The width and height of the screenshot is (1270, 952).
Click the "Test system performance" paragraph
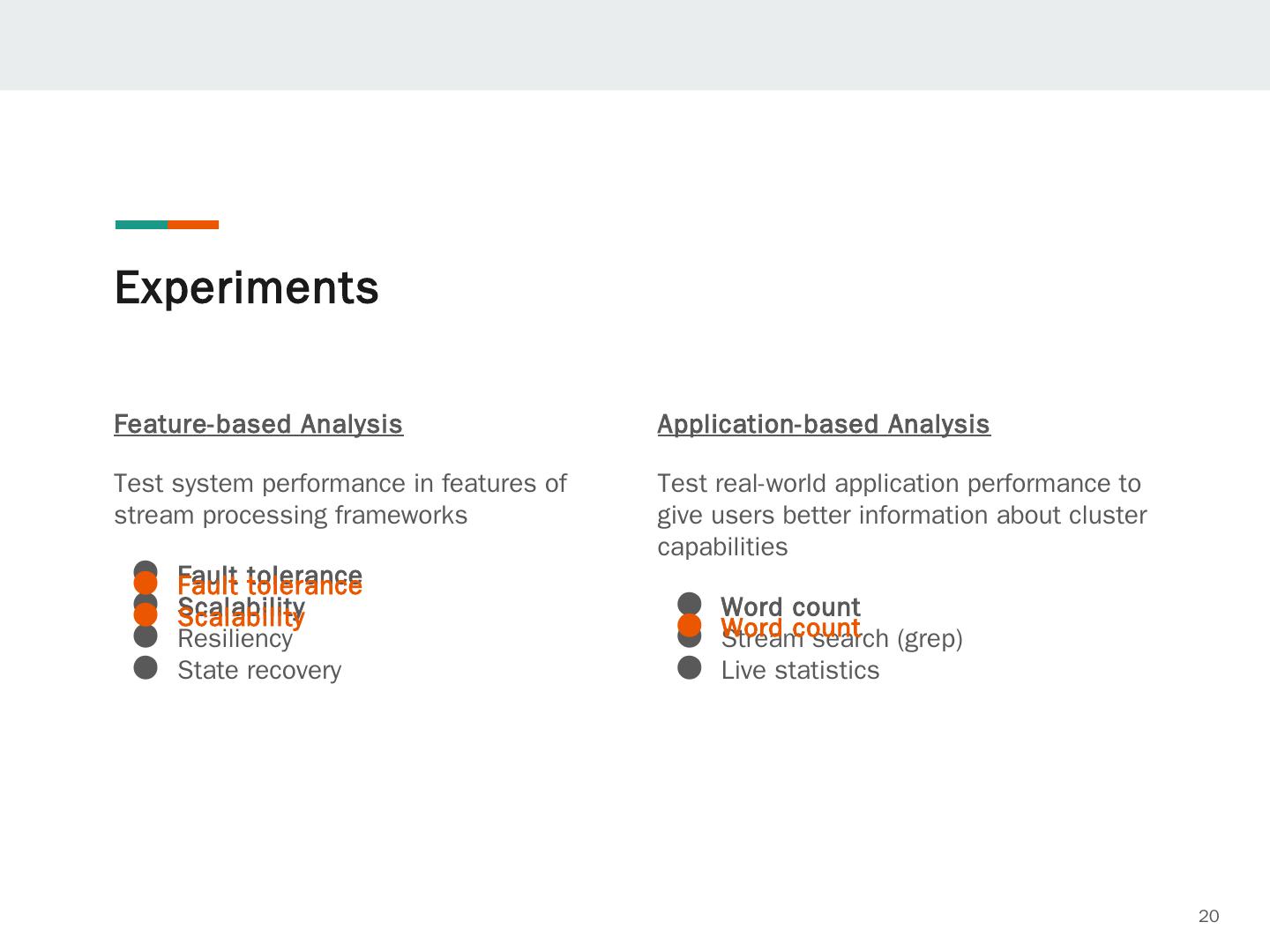point(340,499)
